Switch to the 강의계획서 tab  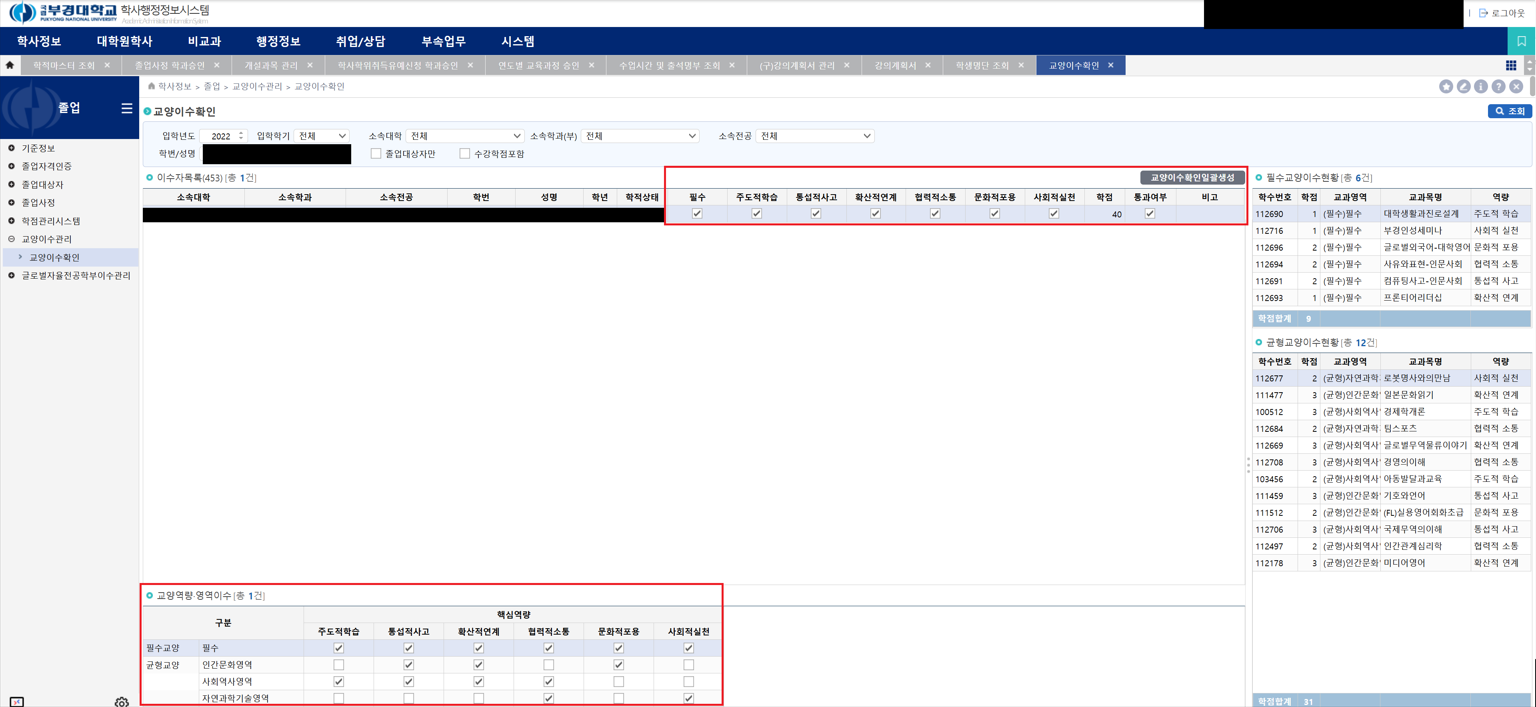[895, 66]
